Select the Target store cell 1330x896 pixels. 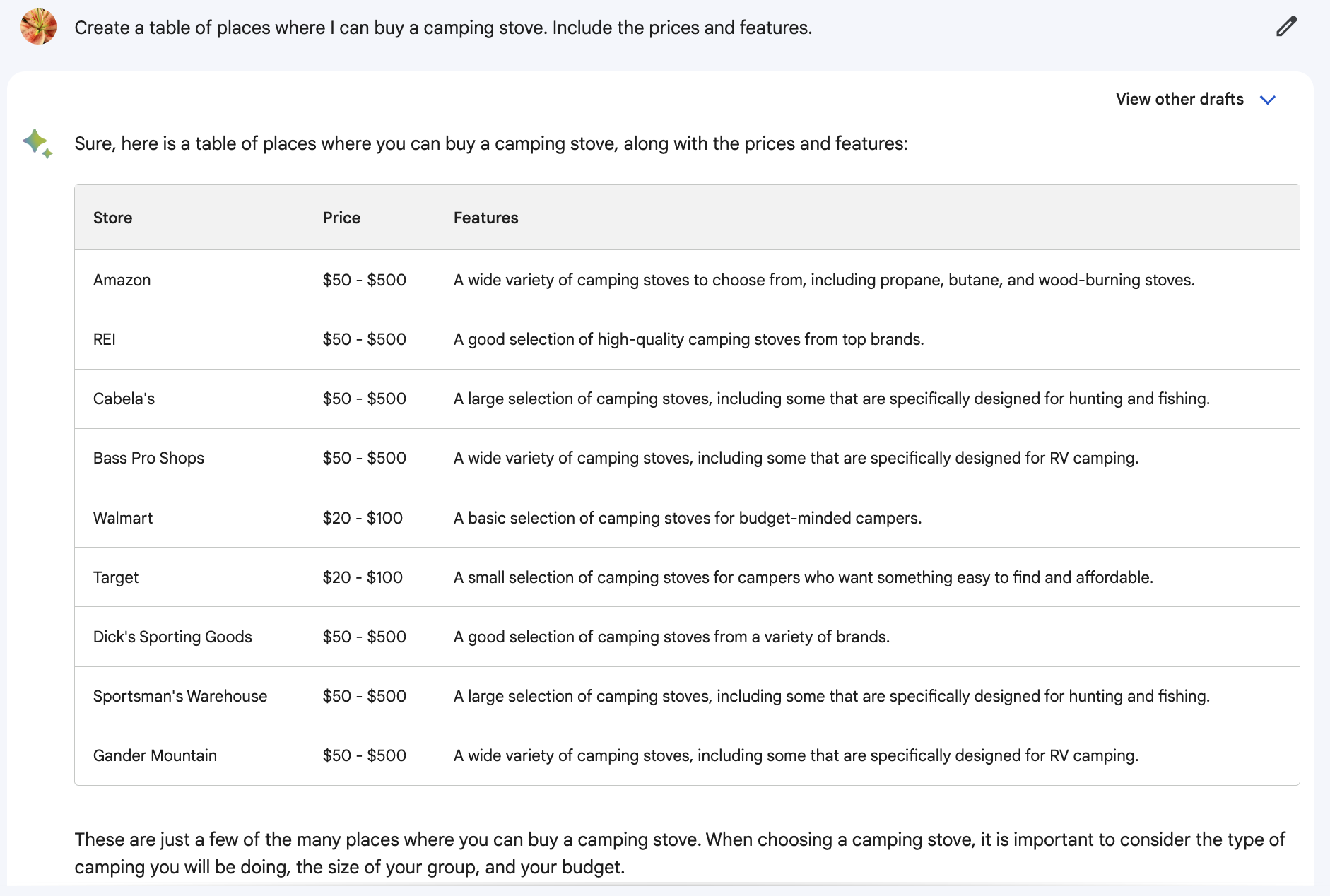point(116,577)
